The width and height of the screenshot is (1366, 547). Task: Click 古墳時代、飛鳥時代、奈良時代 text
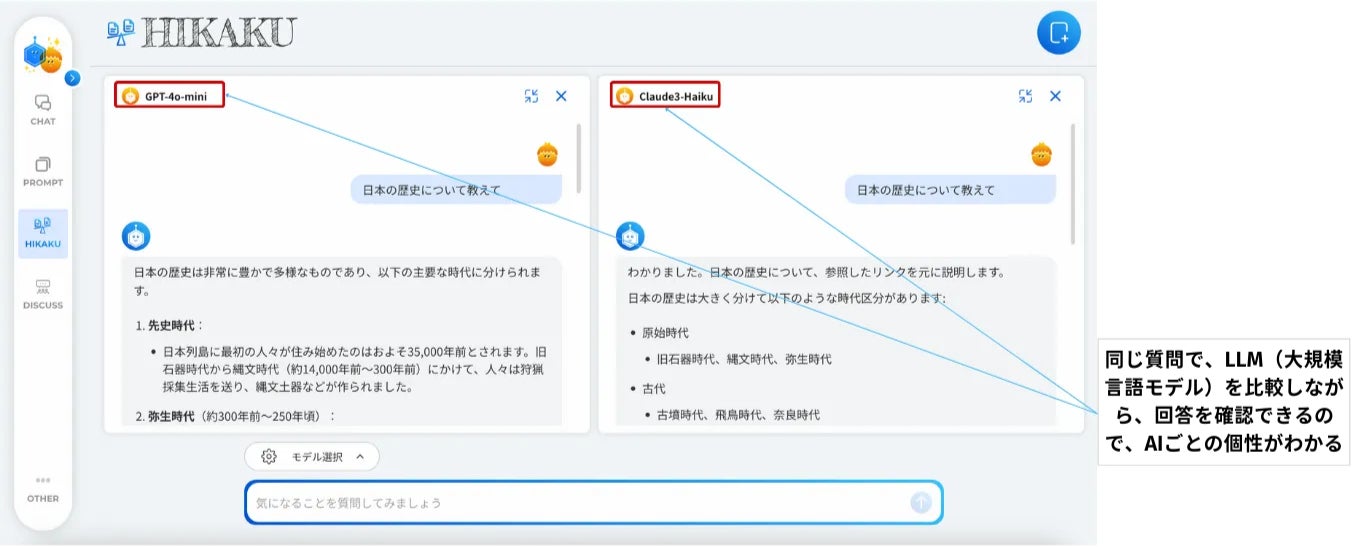pos(738,414)
